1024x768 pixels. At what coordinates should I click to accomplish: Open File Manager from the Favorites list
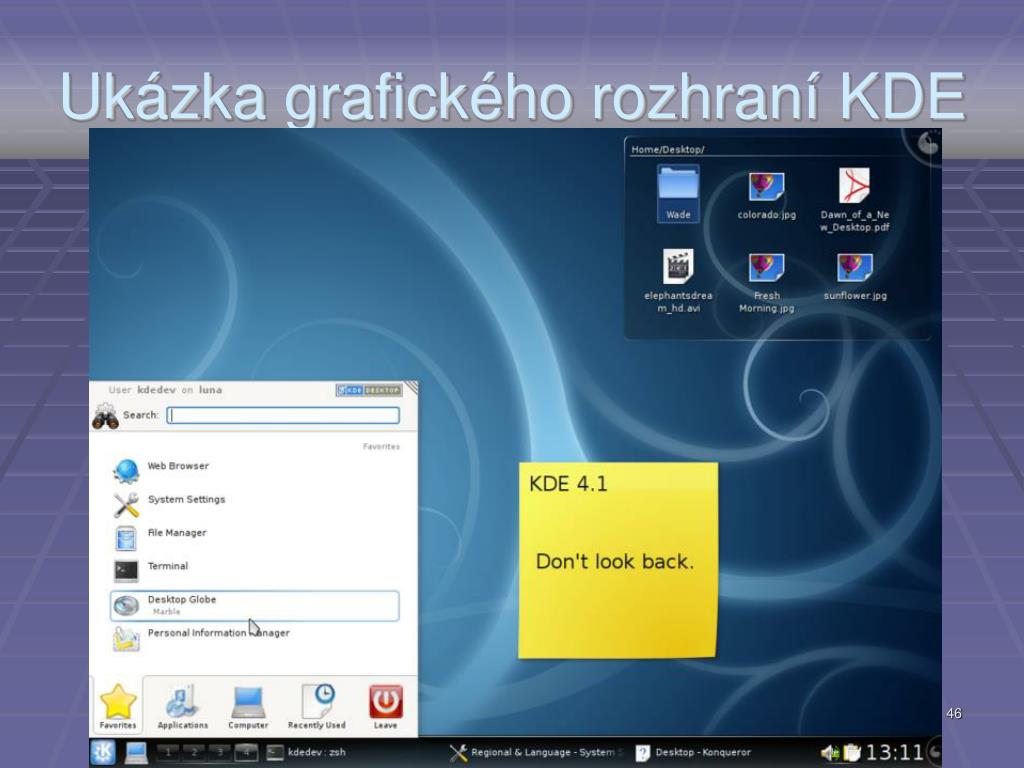click(255, 536)
